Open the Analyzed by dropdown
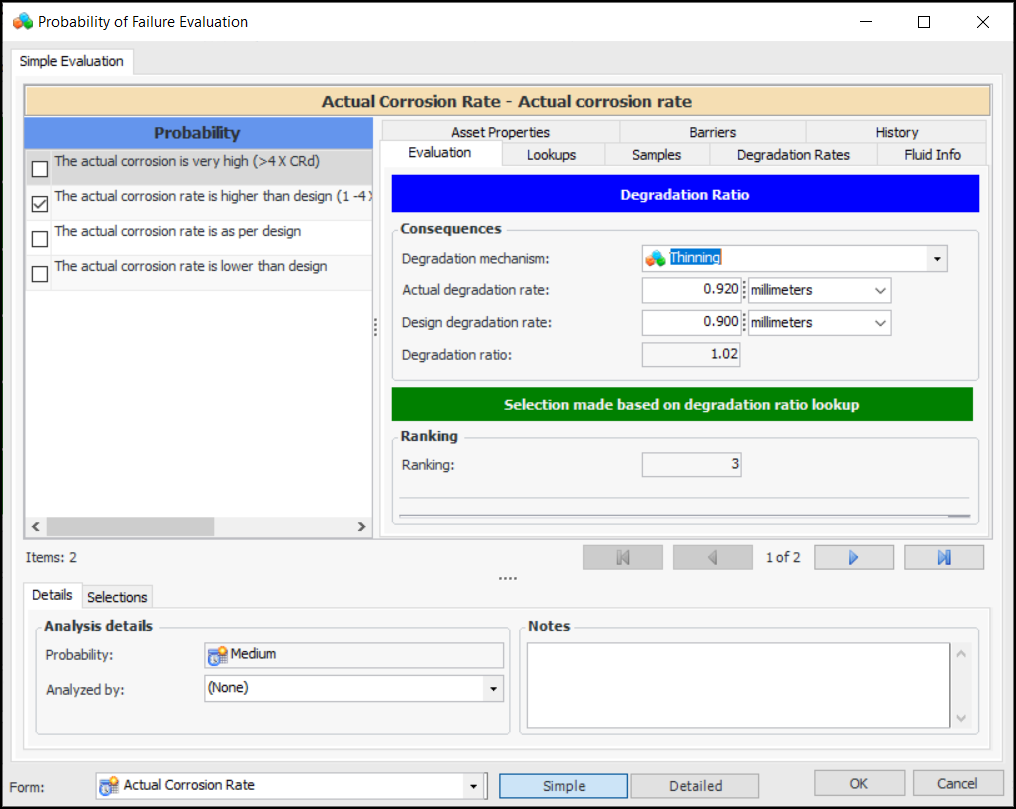The height and width of the screenshot is (809, 1016). 493,689
